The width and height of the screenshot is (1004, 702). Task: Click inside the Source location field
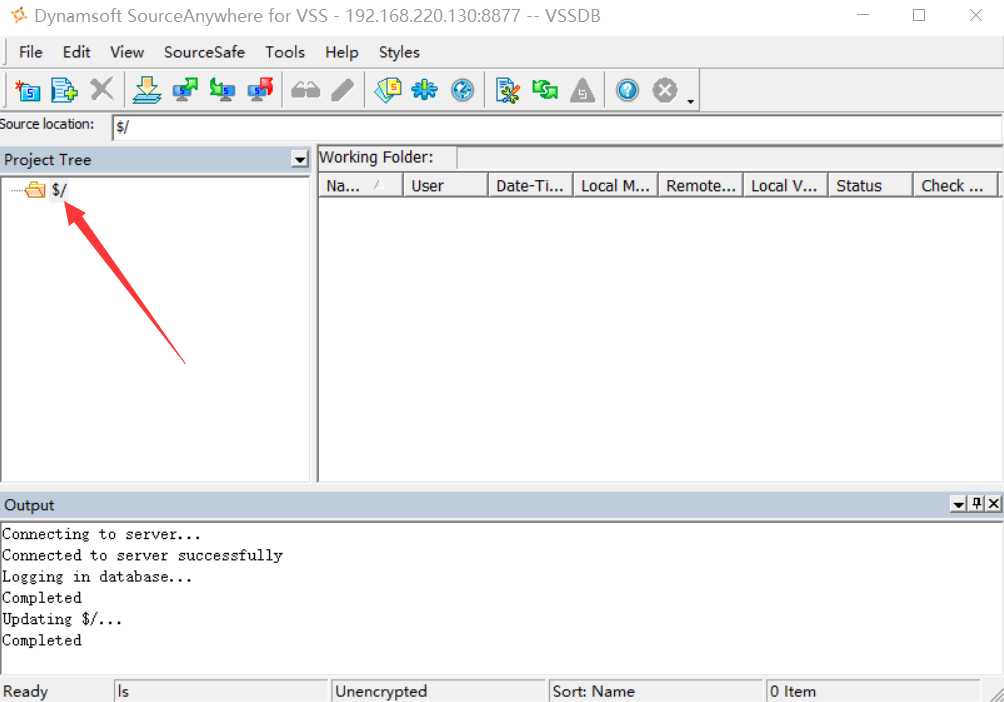[x=557, y=127]
